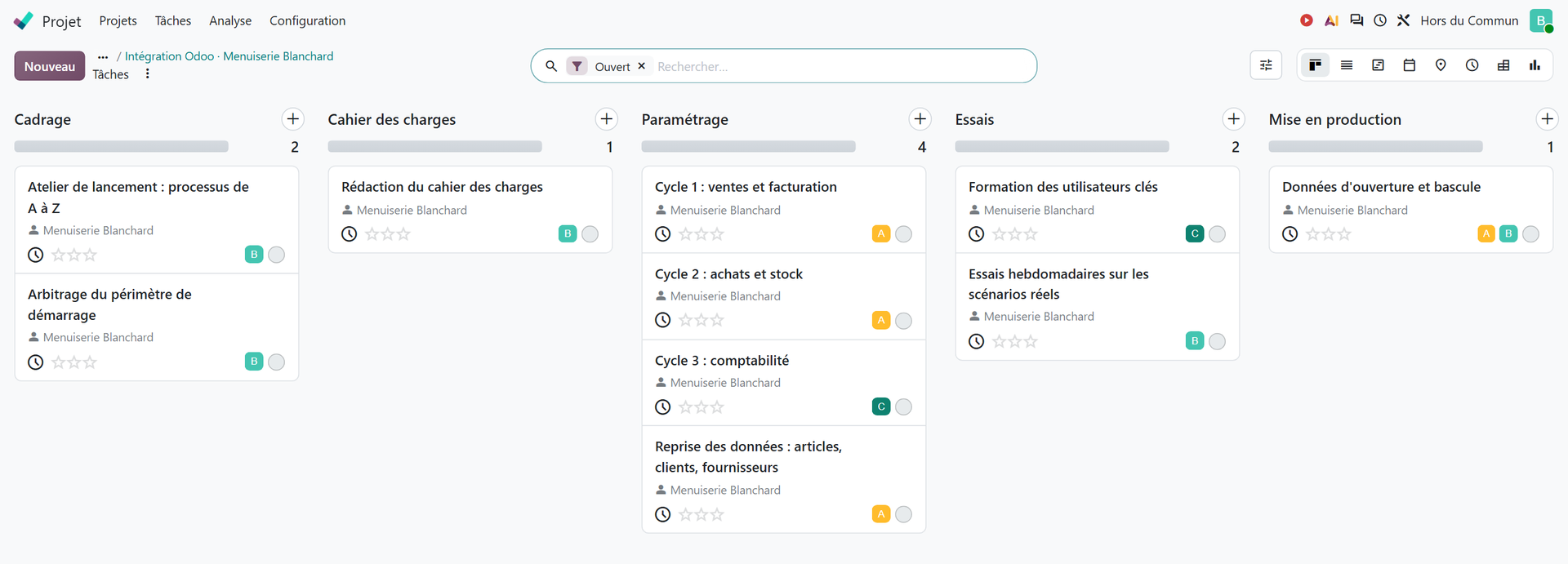Viewport: 1568px width, 564px height.
Task: Click the Paramétrage task count 4
Action: (922, 147)
